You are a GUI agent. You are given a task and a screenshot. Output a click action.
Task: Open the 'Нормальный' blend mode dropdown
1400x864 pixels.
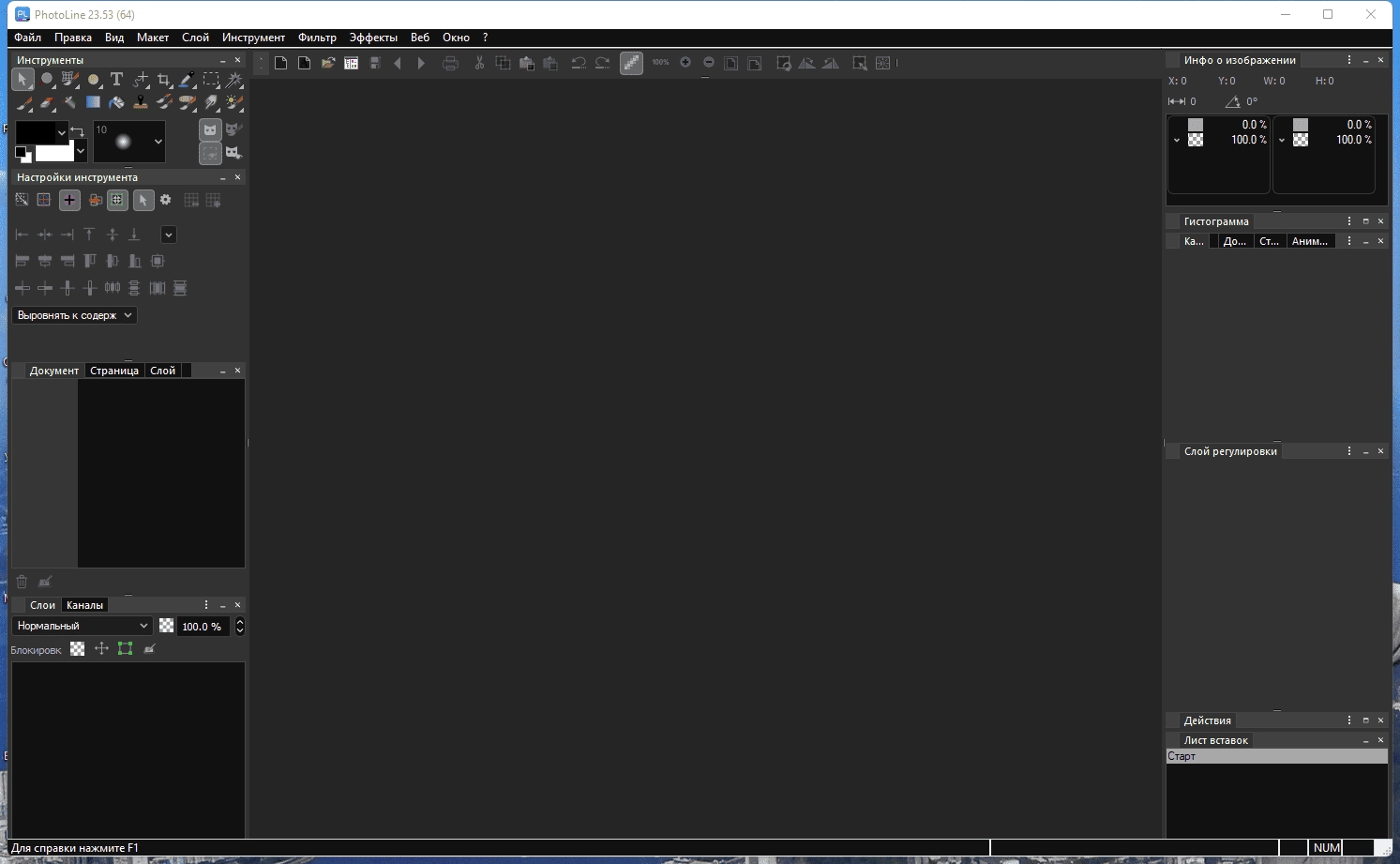pyautogui.click(x=82, y=626)
